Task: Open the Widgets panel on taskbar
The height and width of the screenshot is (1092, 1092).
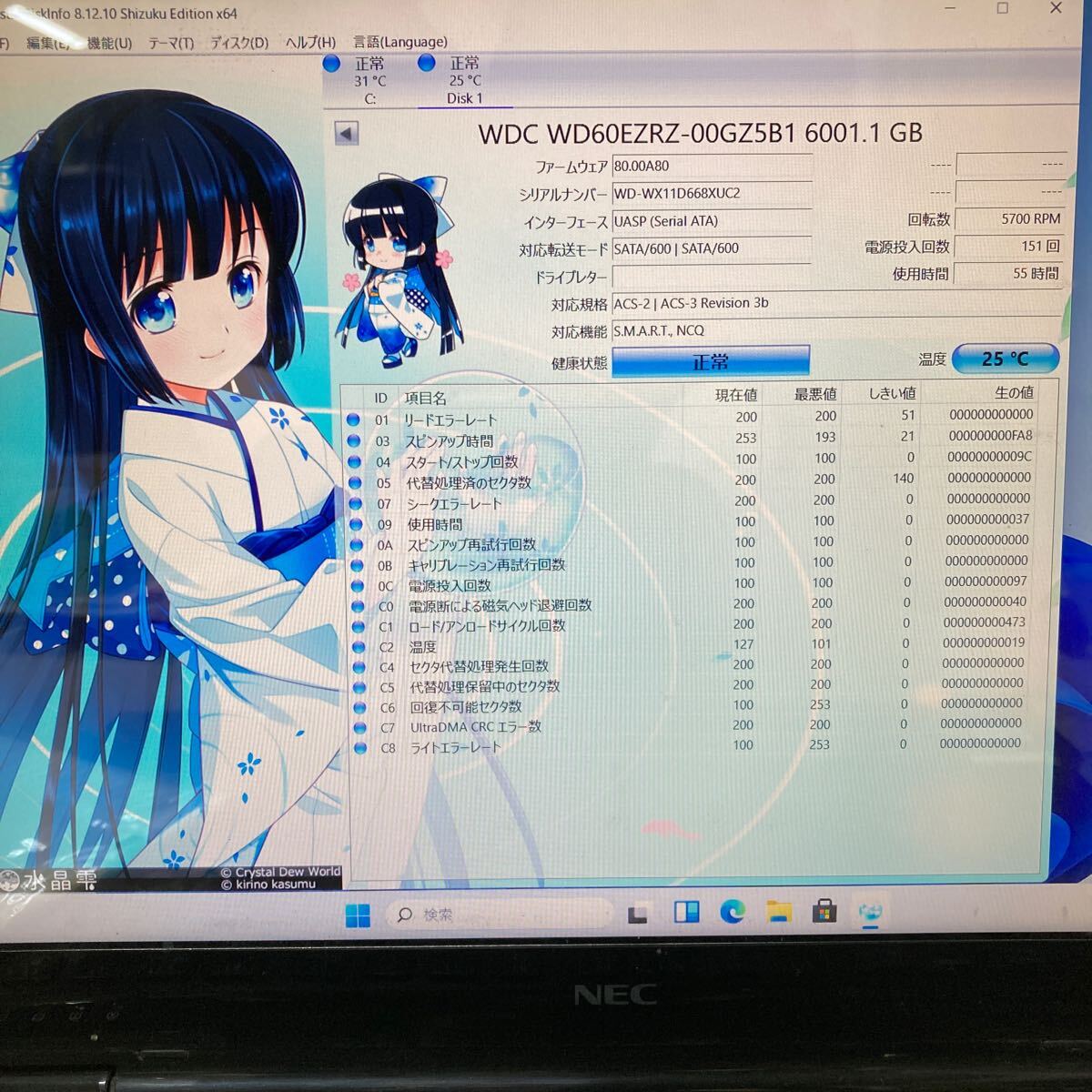Action: coord(686,913)
